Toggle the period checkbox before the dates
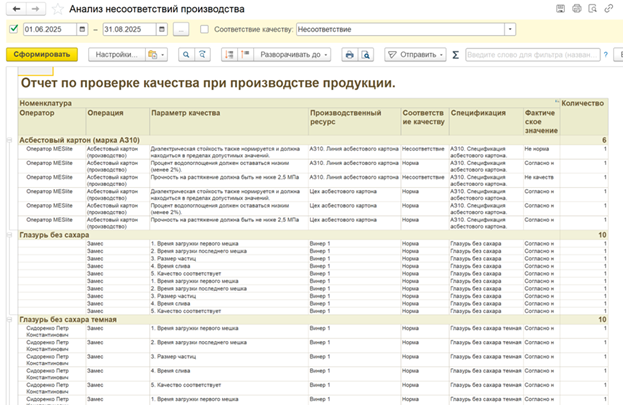Screen dimensions: 623x405 pos(14,29)
